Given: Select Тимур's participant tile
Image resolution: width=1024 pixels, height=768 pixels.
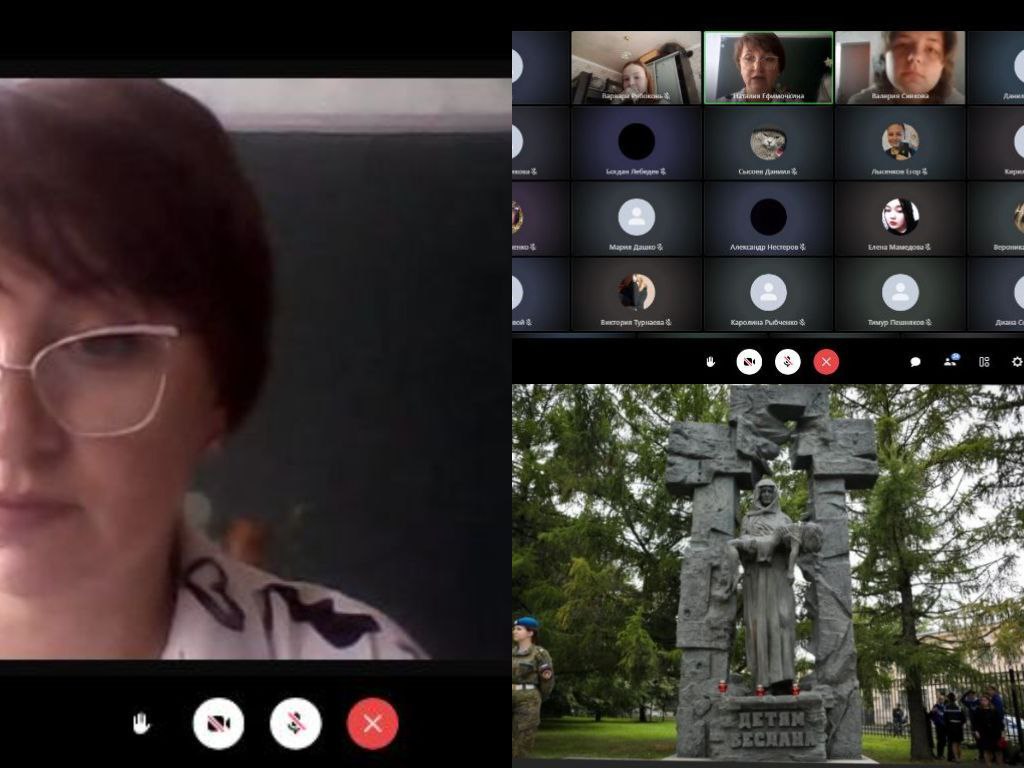Looking at the screenshot, I should 900,294.
